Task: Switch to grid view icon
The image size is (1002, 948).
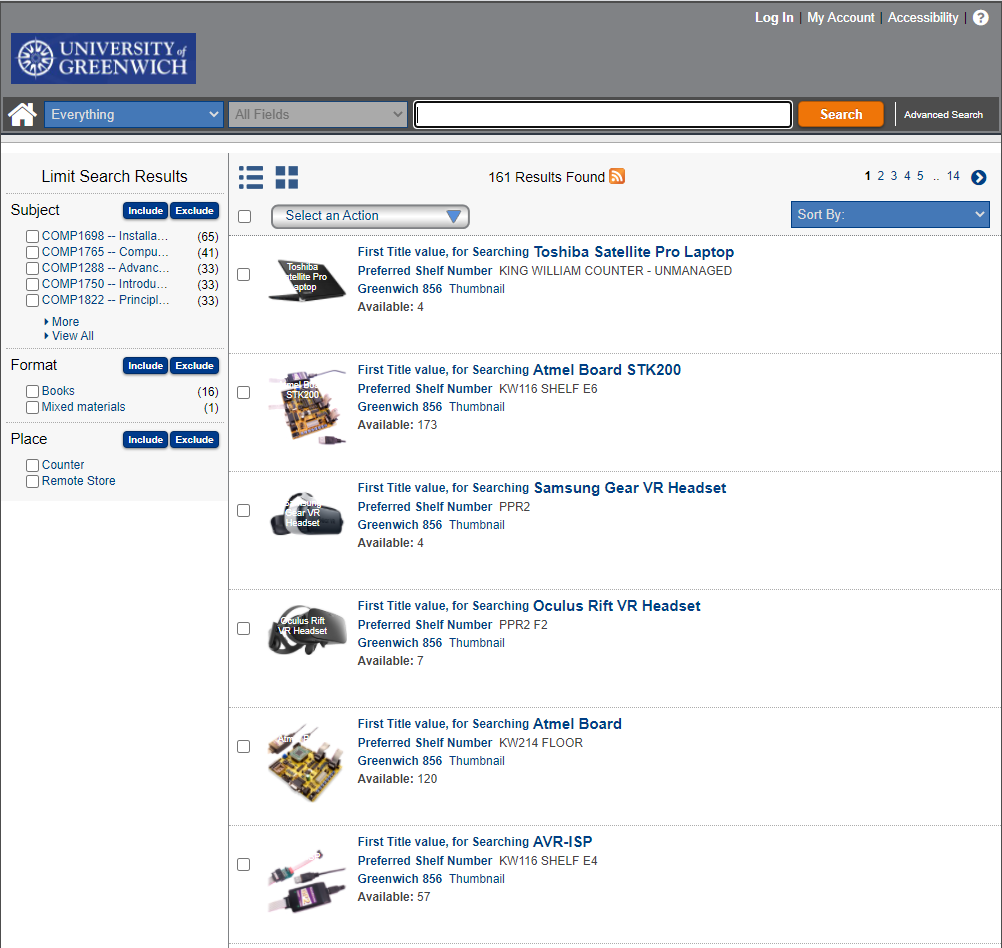Action: 287,178
